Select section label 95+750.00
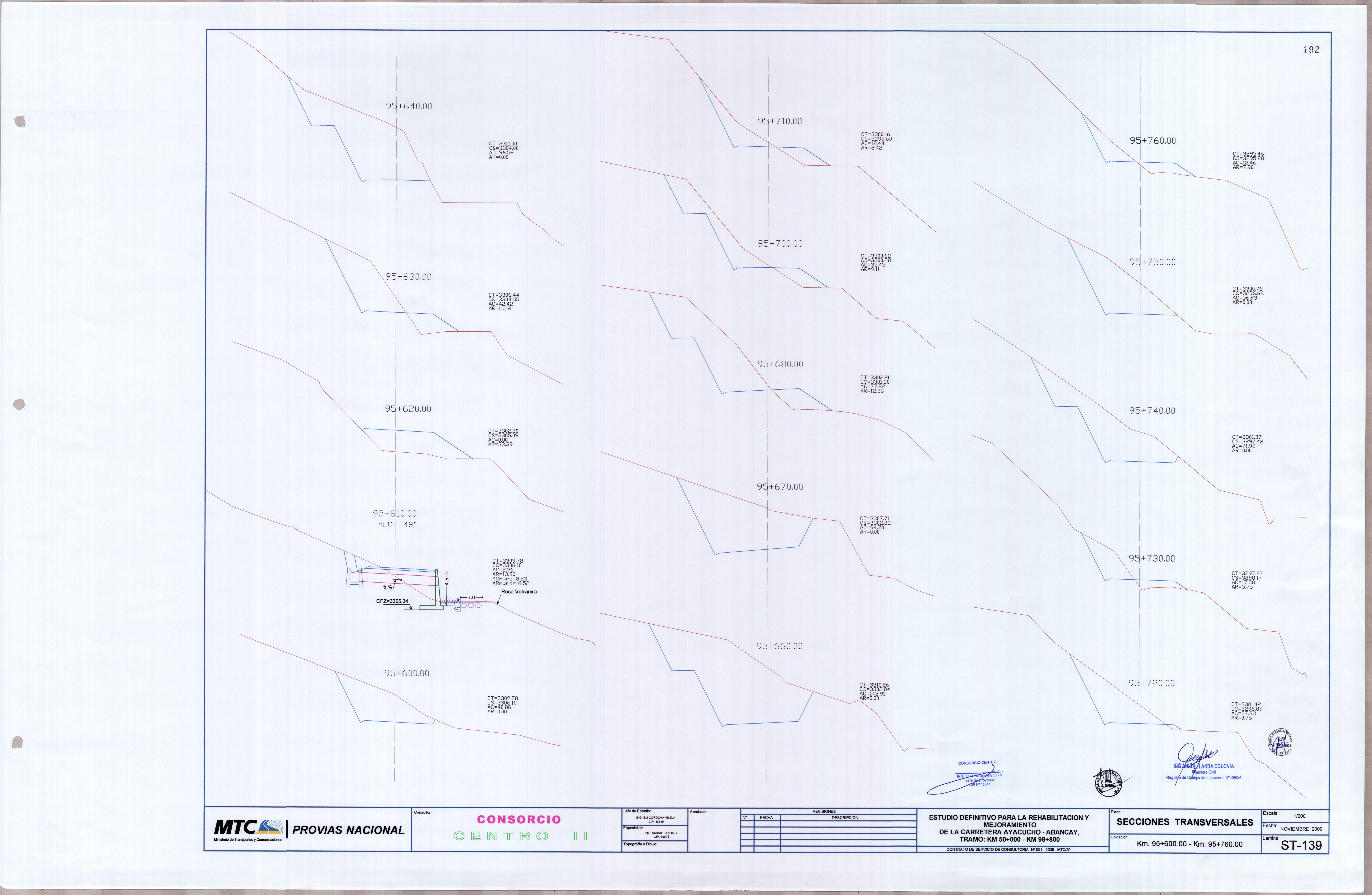1372x895 pixels. (1152, 262)
